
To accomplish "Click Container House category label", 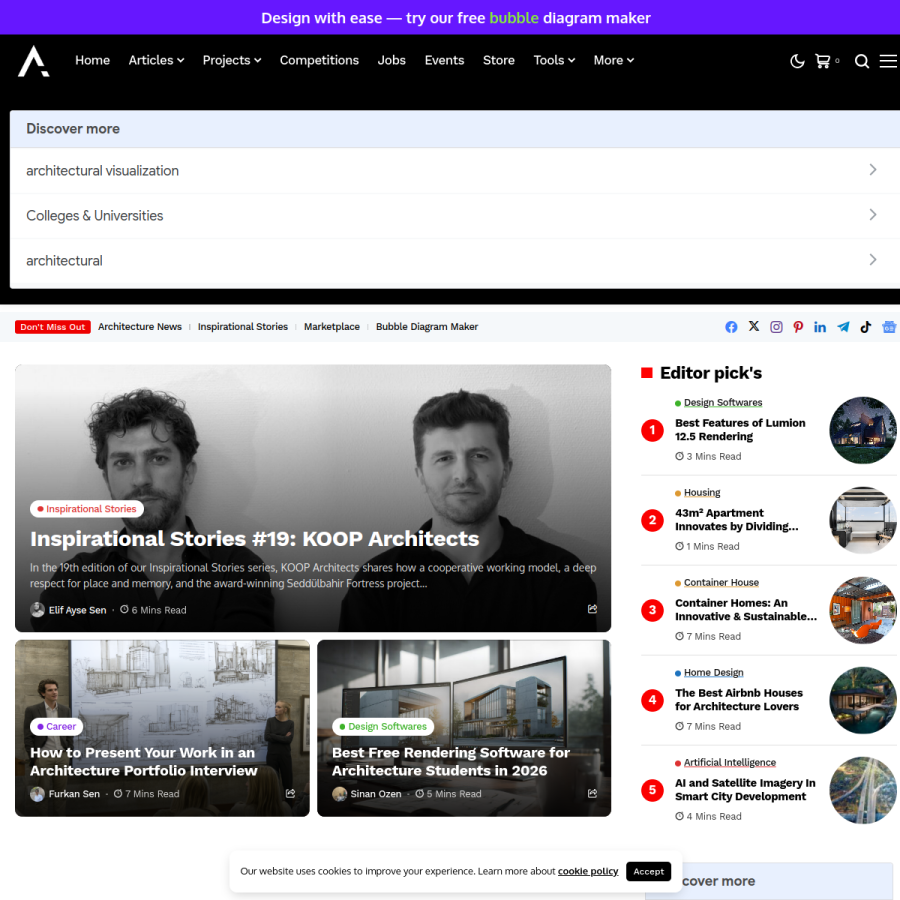I will pos(721,583).
